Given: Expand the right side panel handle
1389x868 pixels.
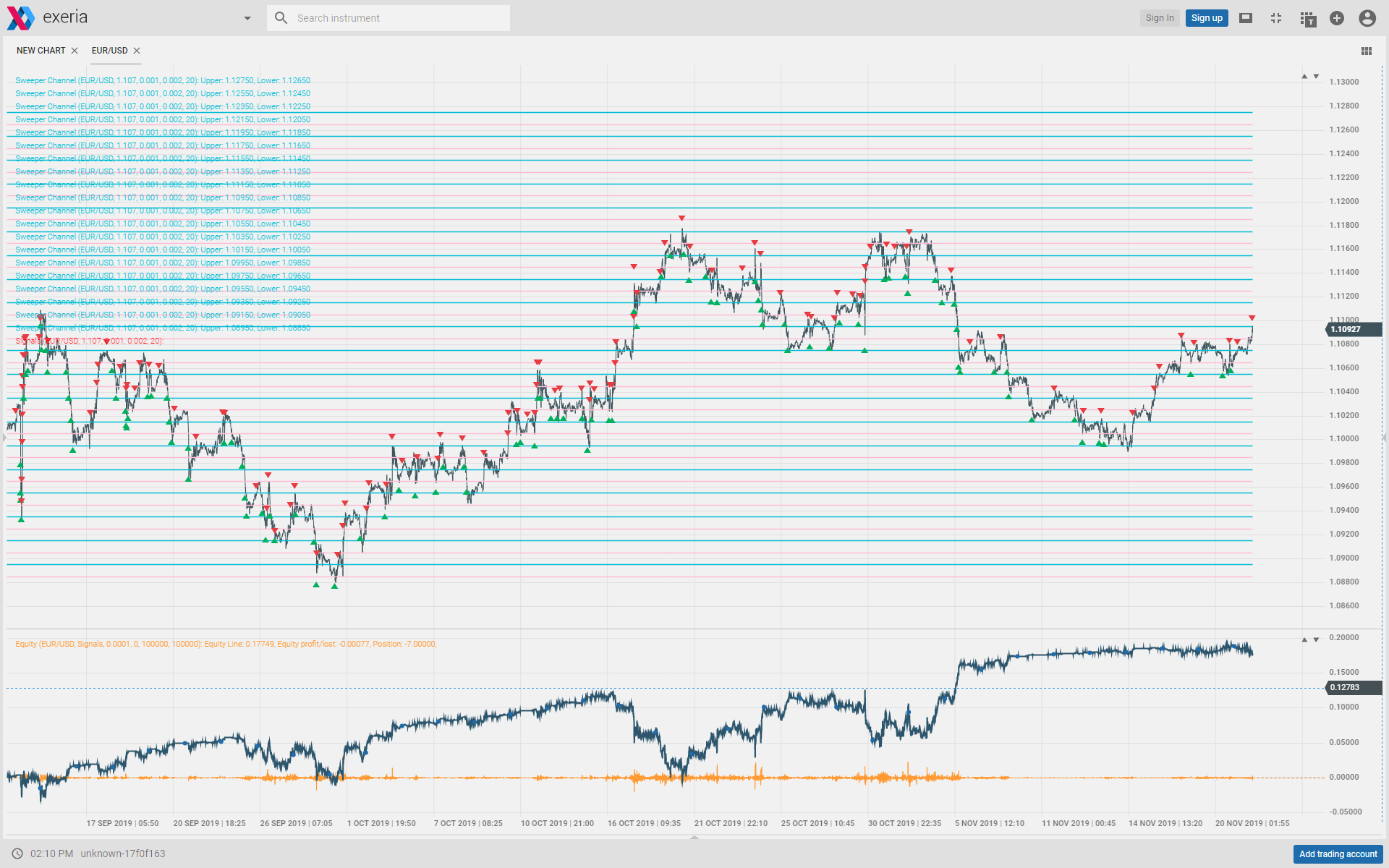Looking at the screenshot, I should [x=1385, y=438].
